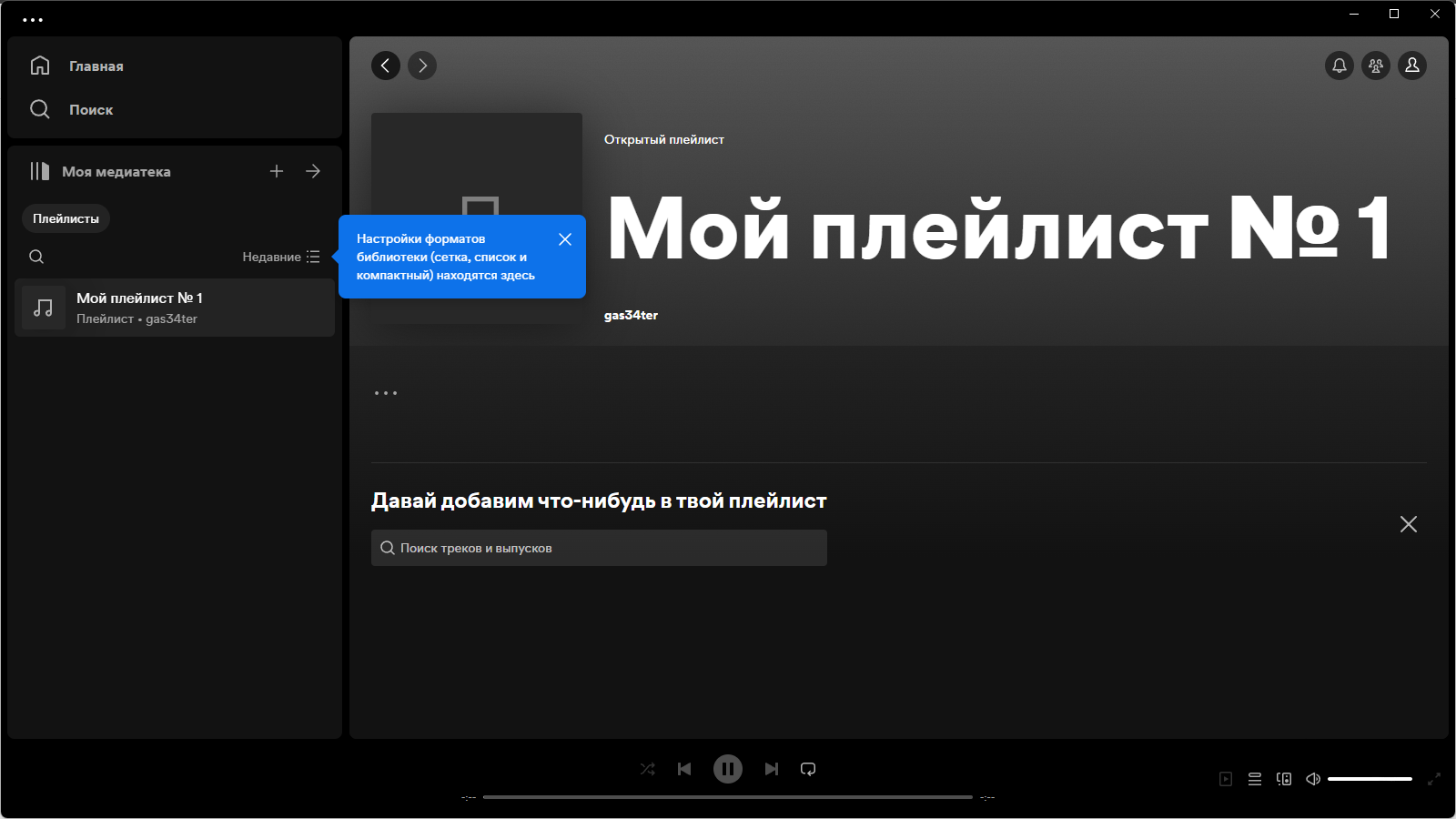Viewport: 1456px width, 819px height.
Task: Open the notifications bell icon
Action: coord(1340,66)
